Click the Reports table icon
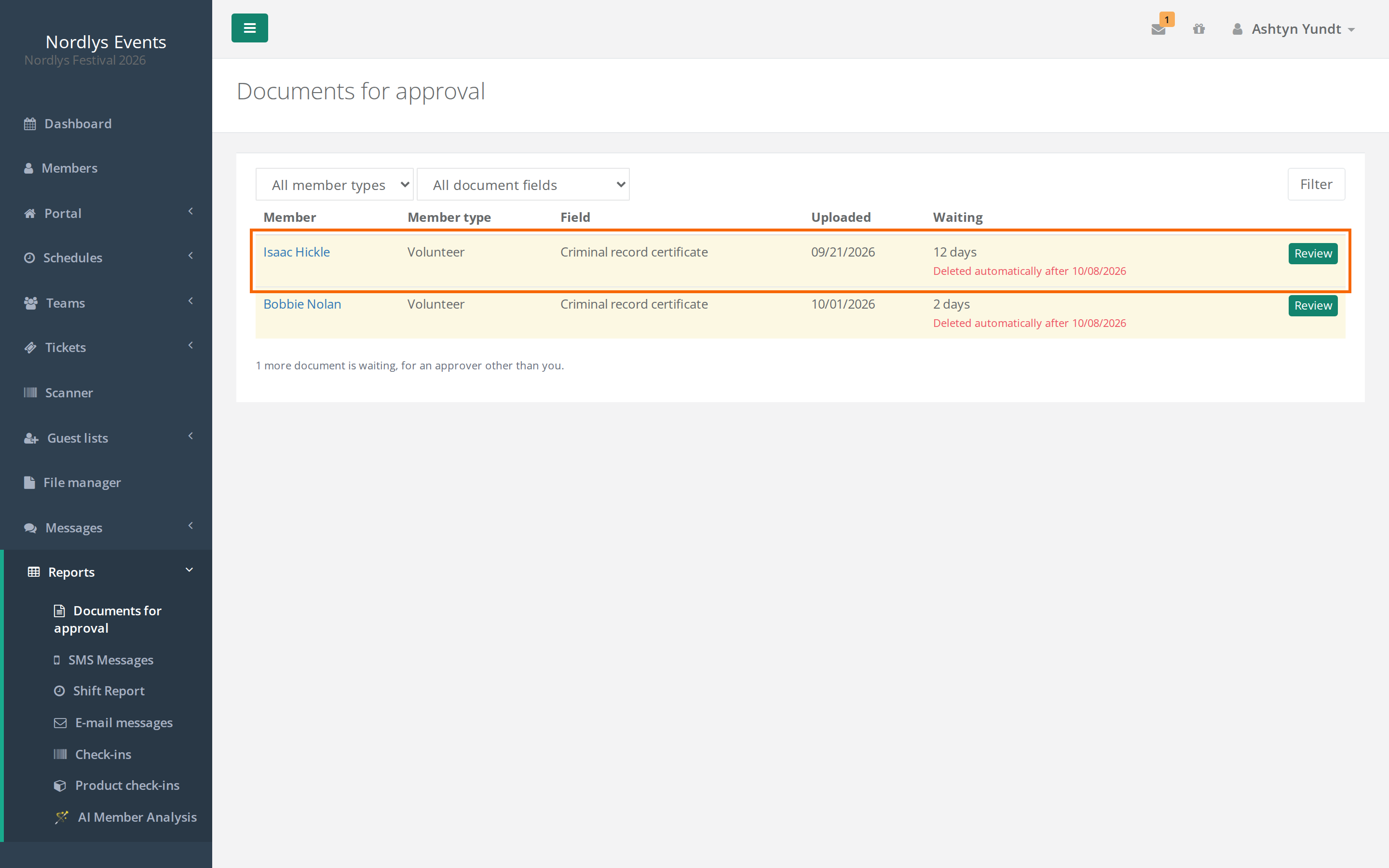The width and height of the screenshot is (1389, 868). point(34,572)
